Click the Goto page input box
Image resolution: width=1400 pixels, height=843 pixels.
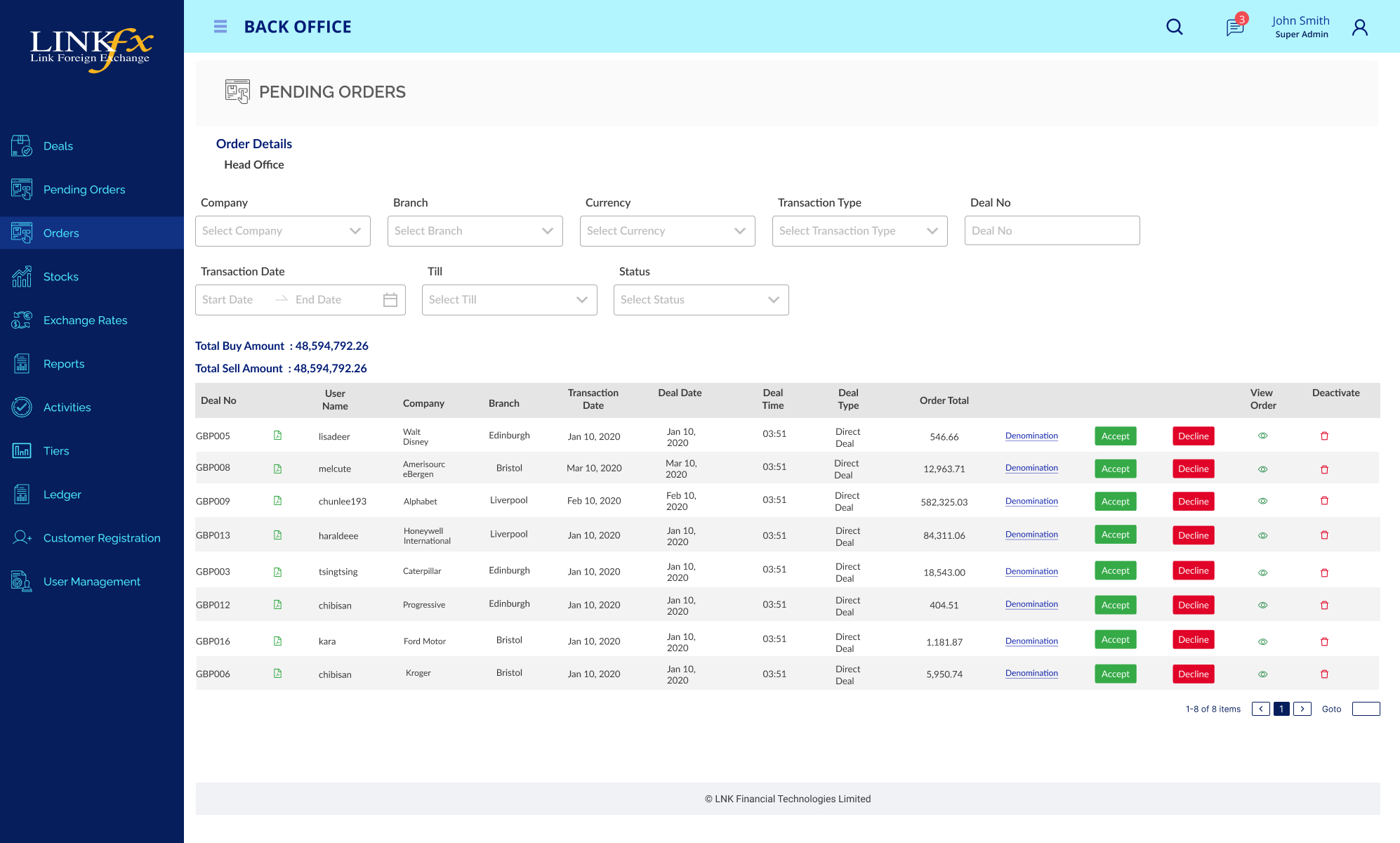pos(1366,709)
